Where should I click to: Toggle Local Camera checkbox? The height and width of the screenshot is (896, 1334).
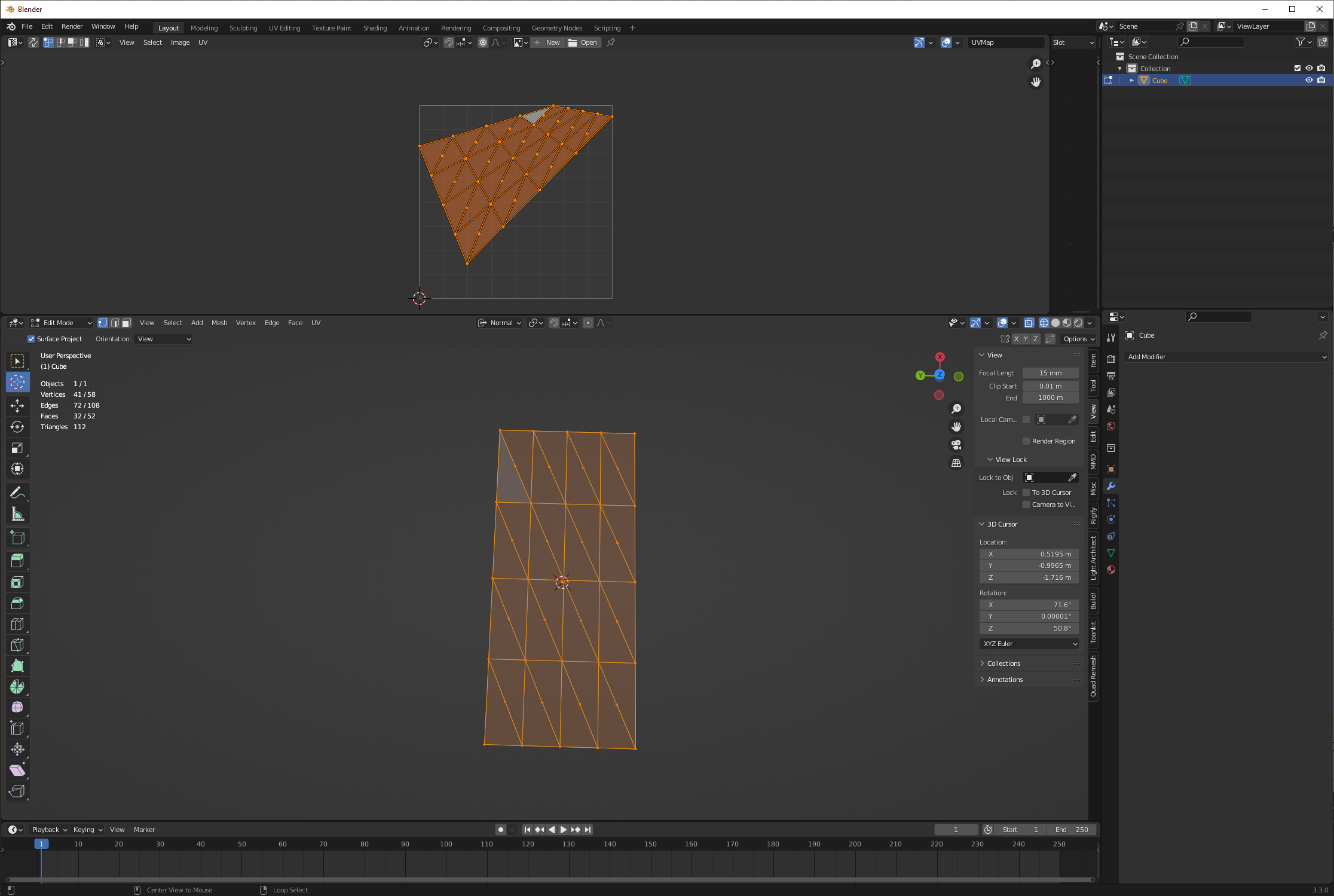pos(1026,420)
